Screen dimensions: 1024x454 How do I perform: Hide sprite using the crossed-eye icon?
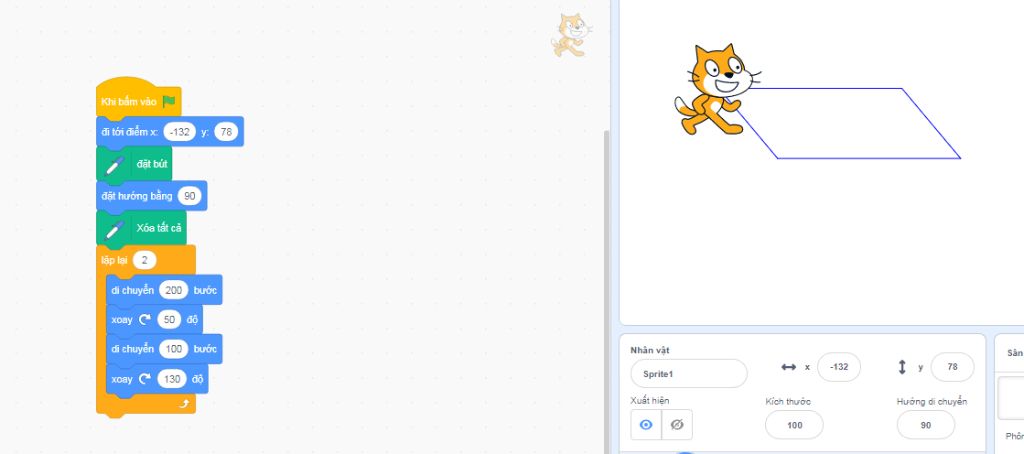click(677, 425)
